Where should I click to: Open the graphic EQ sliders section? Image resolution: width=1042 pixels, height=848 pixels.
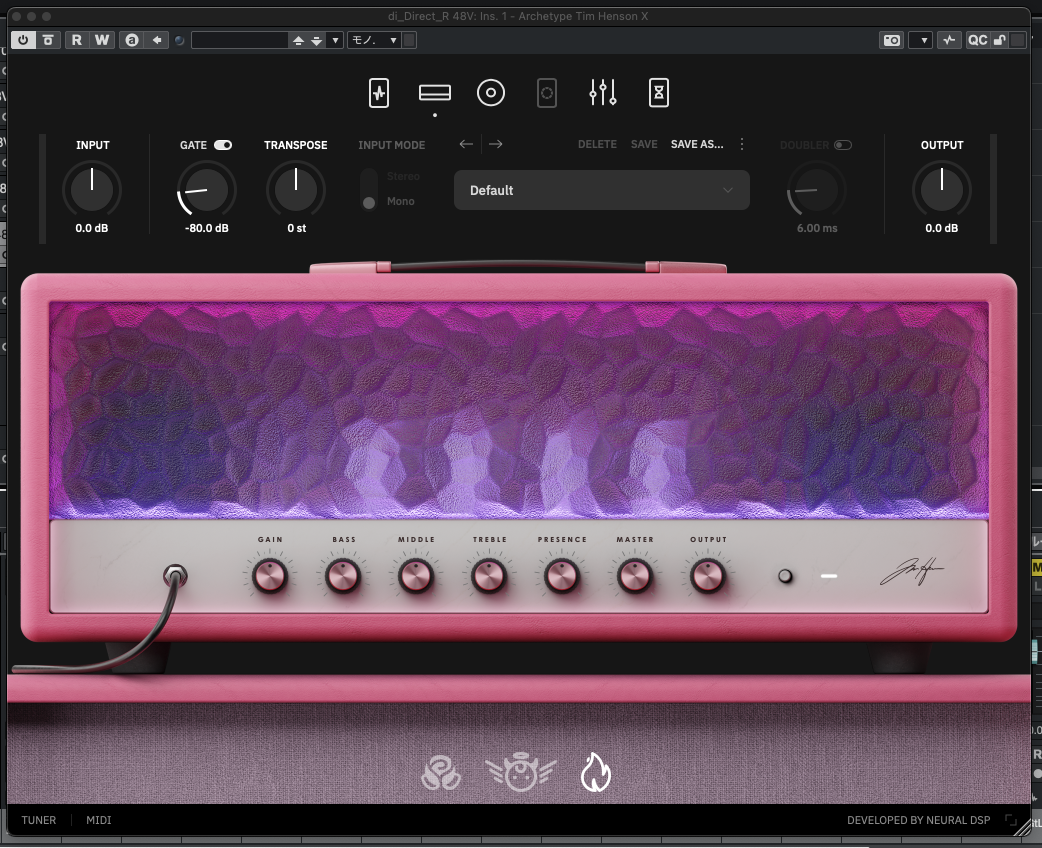coord(603,93)
